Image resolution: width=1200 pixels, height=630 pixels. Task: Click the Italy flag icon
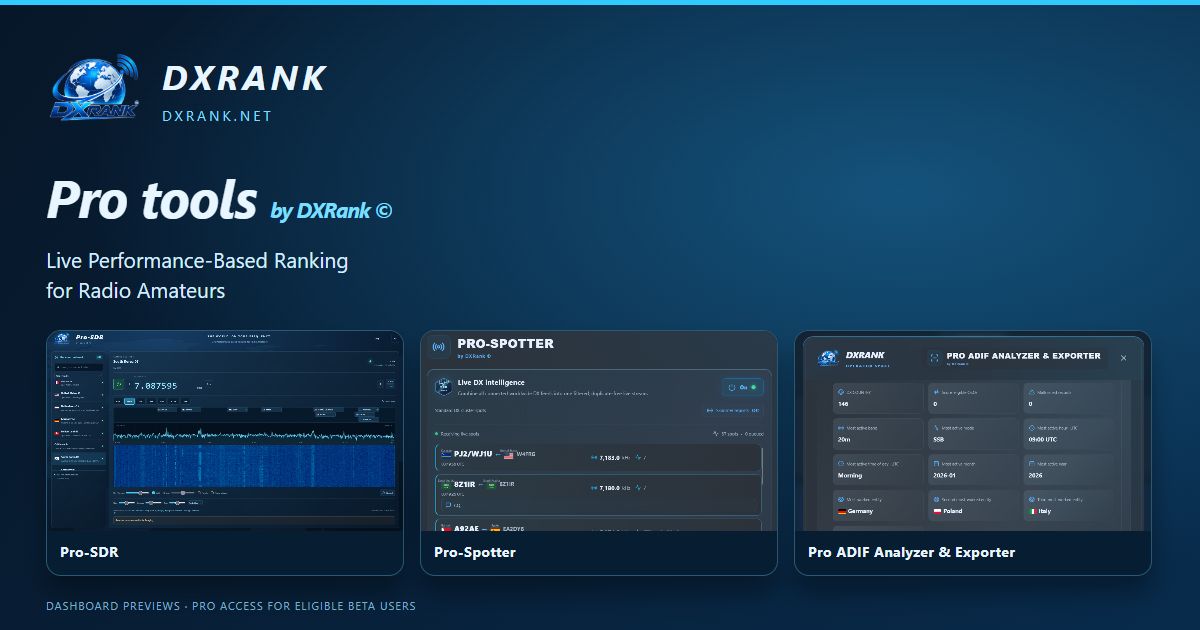[x=1033, y=511]
